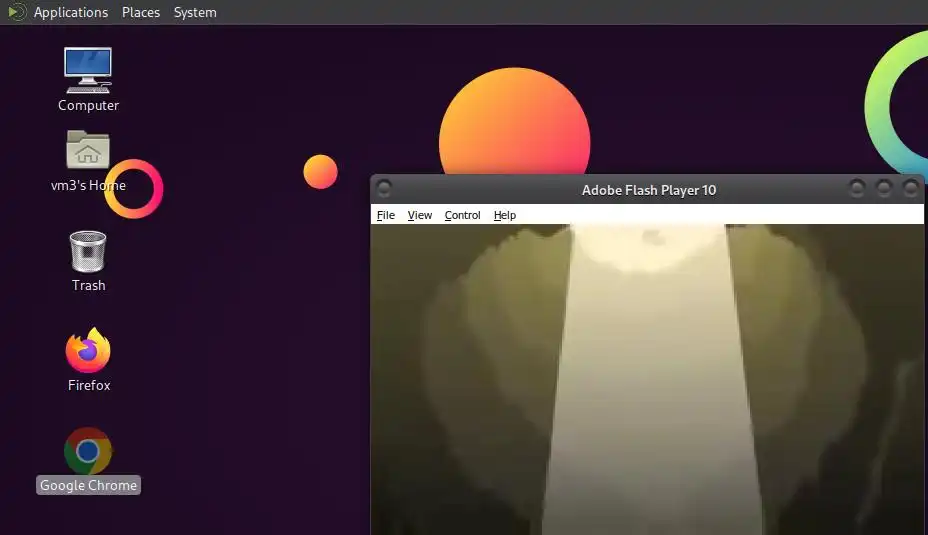Click the Google Chrome icon label

(88, 485)
